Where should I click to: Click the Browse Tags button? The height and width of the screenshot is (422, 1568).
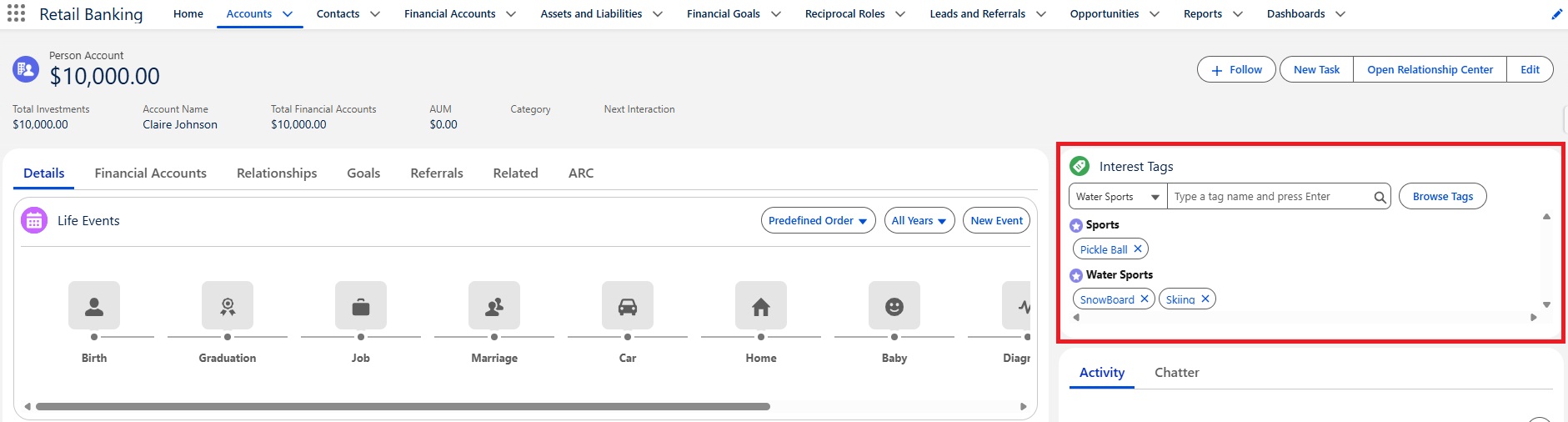tap(1442, 197)
